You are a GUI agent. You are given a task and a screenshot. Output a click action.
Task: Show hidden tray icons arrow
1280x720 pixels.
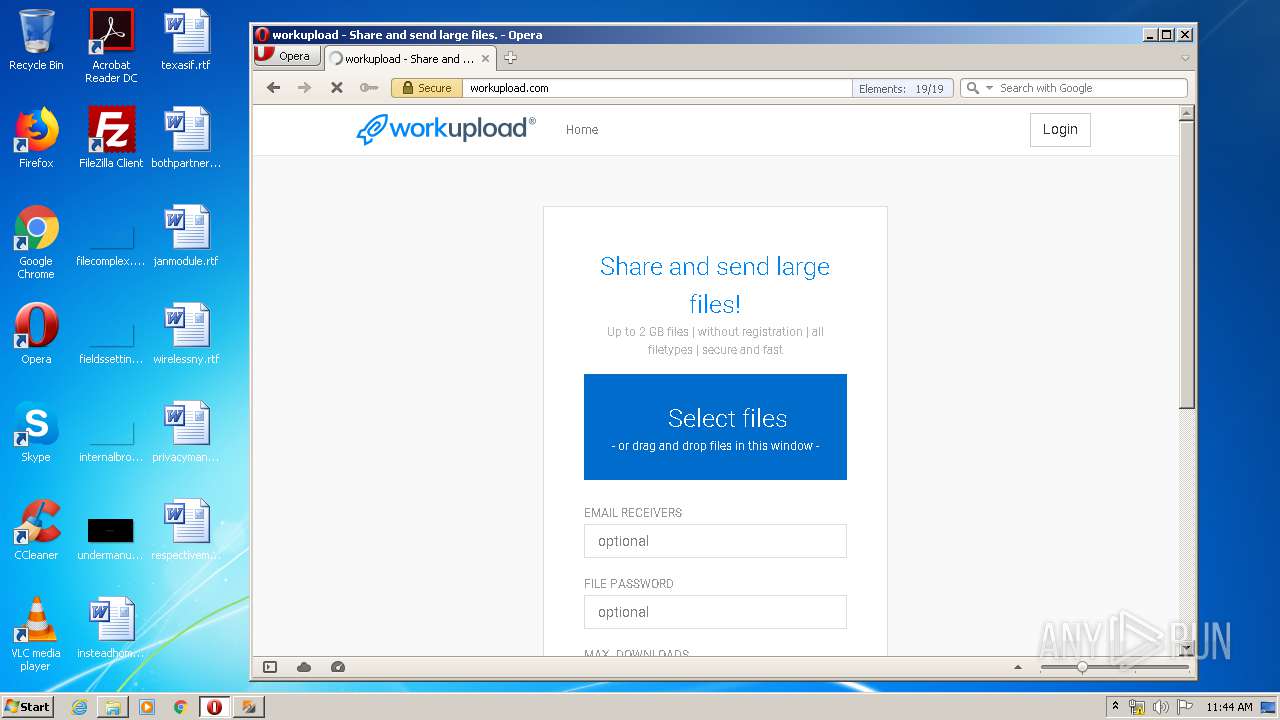(x=1115, y=706)
